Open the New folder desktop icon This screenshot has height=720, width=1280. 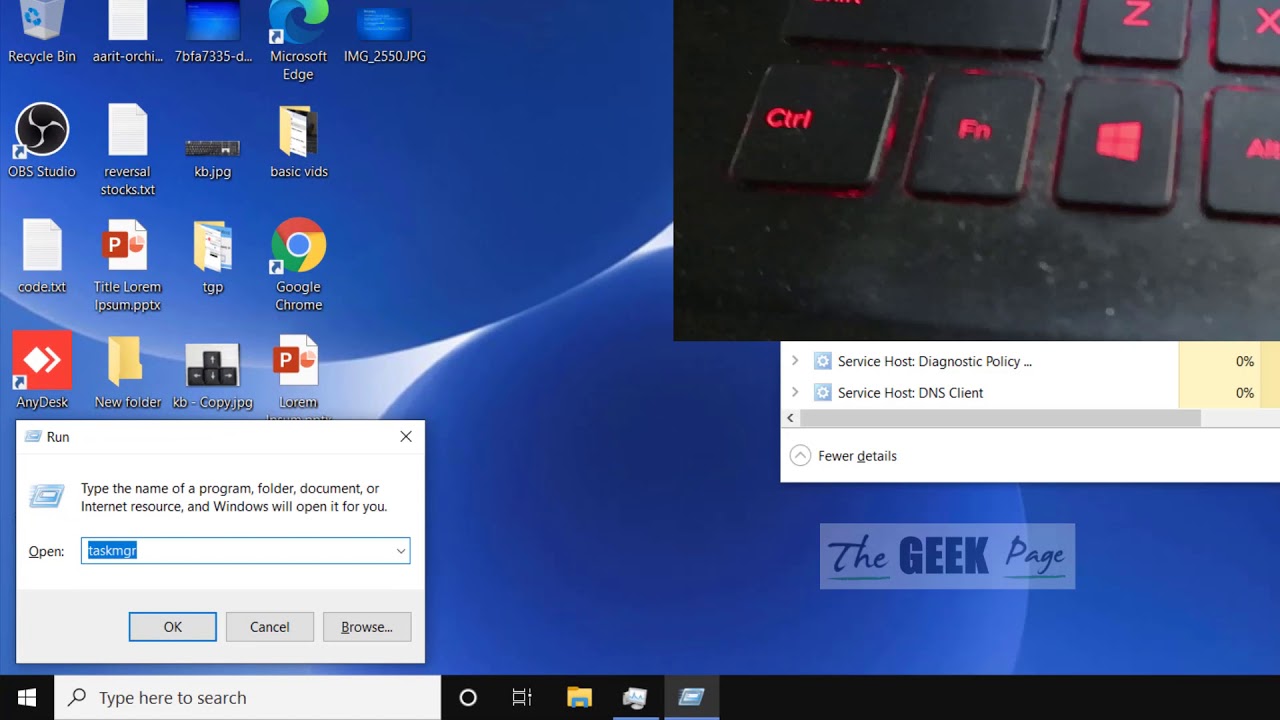pyautogui.click(x=128, y=370)
